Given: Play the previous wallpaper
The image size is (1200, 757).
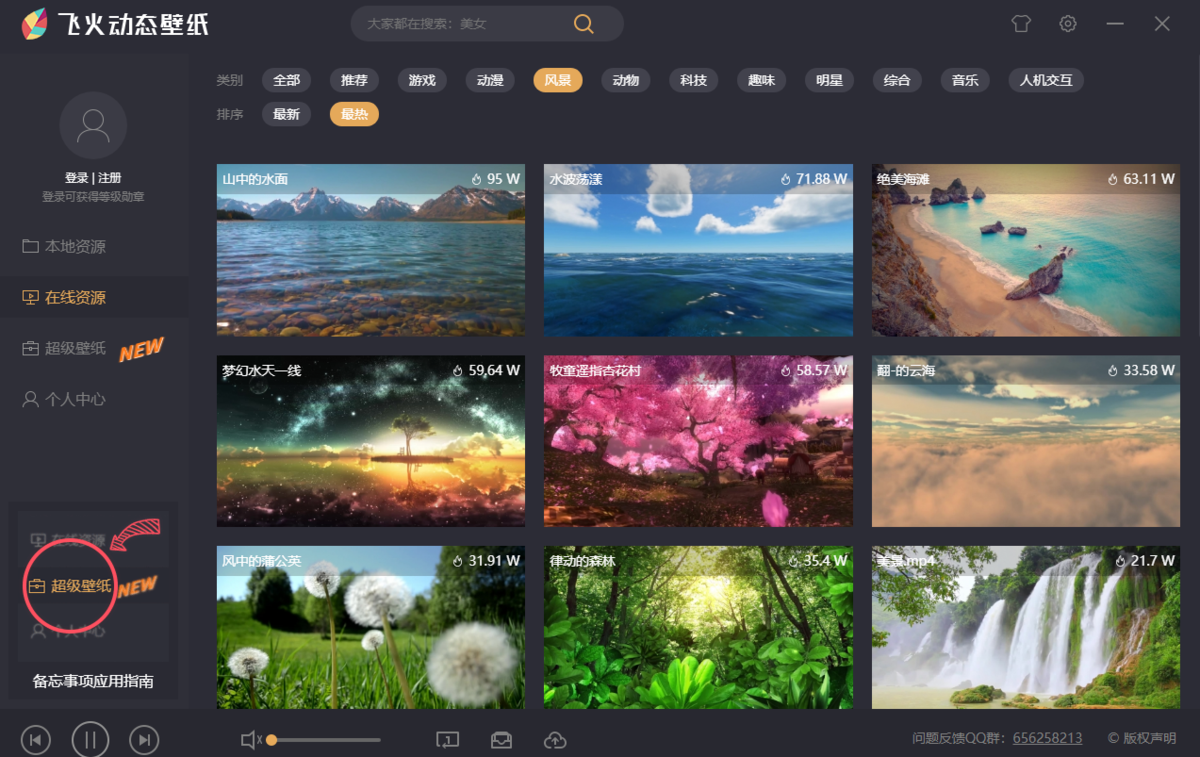Looking at the screenshot, I should (x=35, y=740).
